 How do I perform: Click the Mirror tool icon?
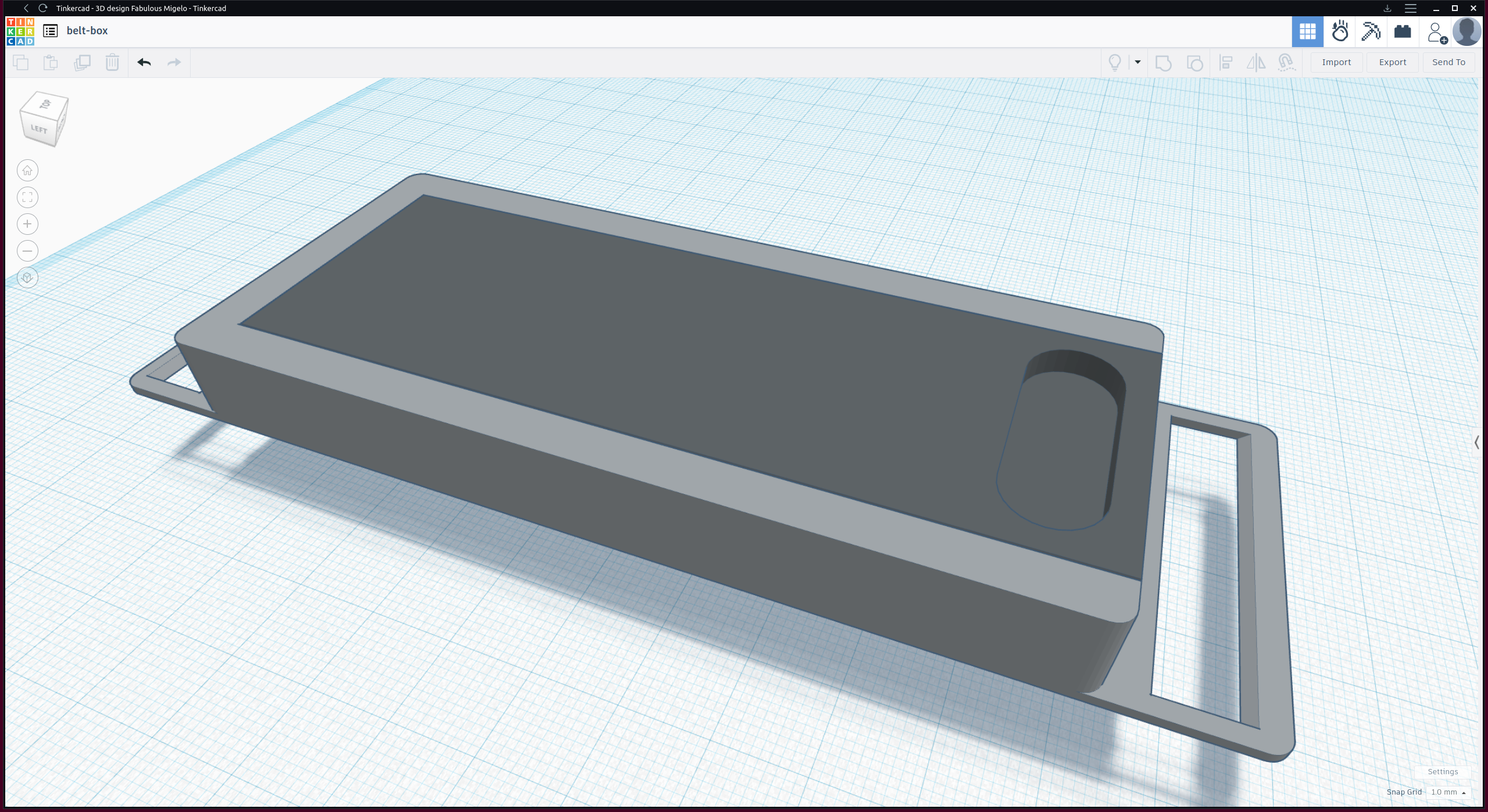pos(1255,62)
